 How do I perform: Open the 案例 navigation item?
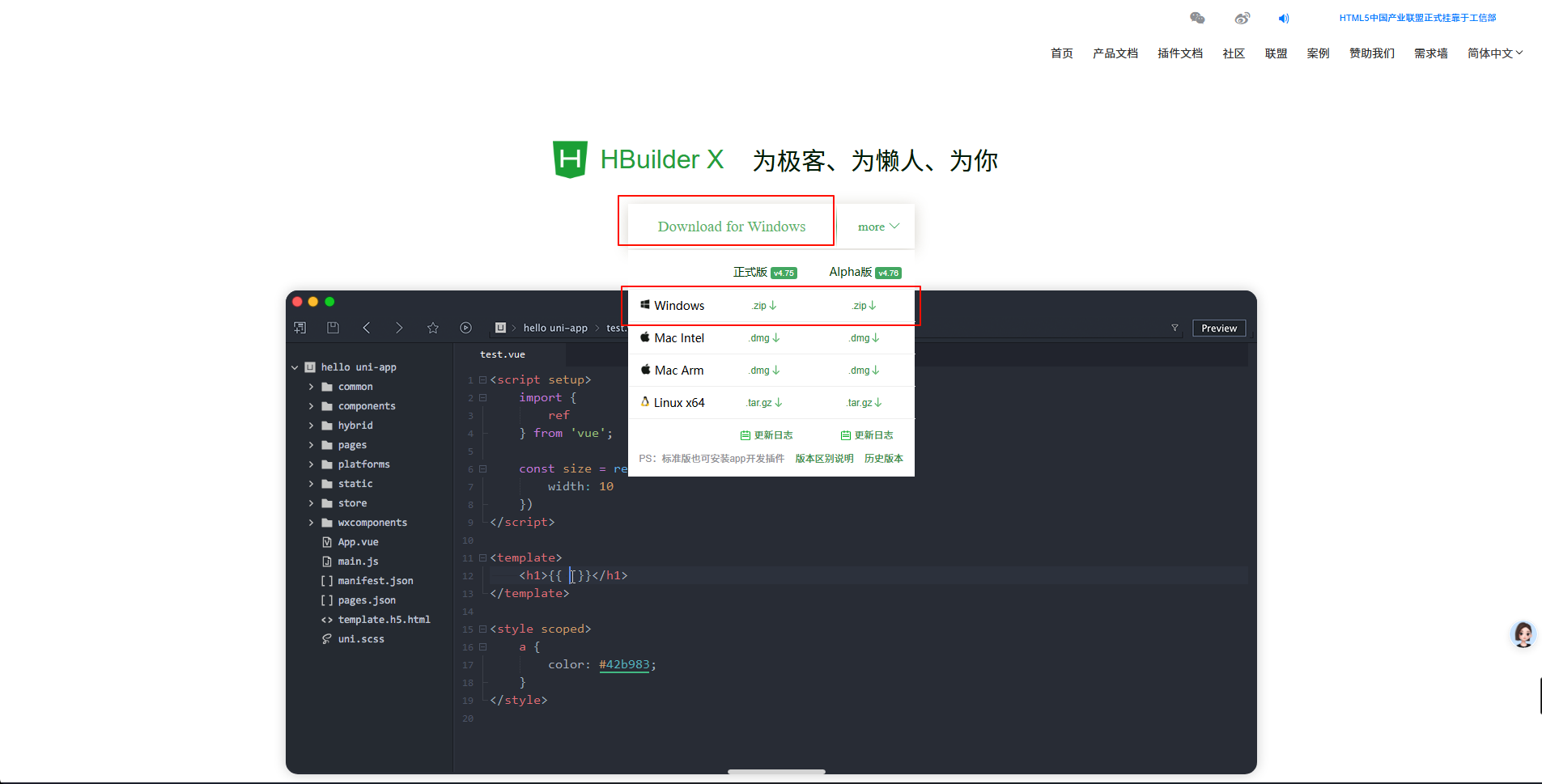coord(1318,53)
